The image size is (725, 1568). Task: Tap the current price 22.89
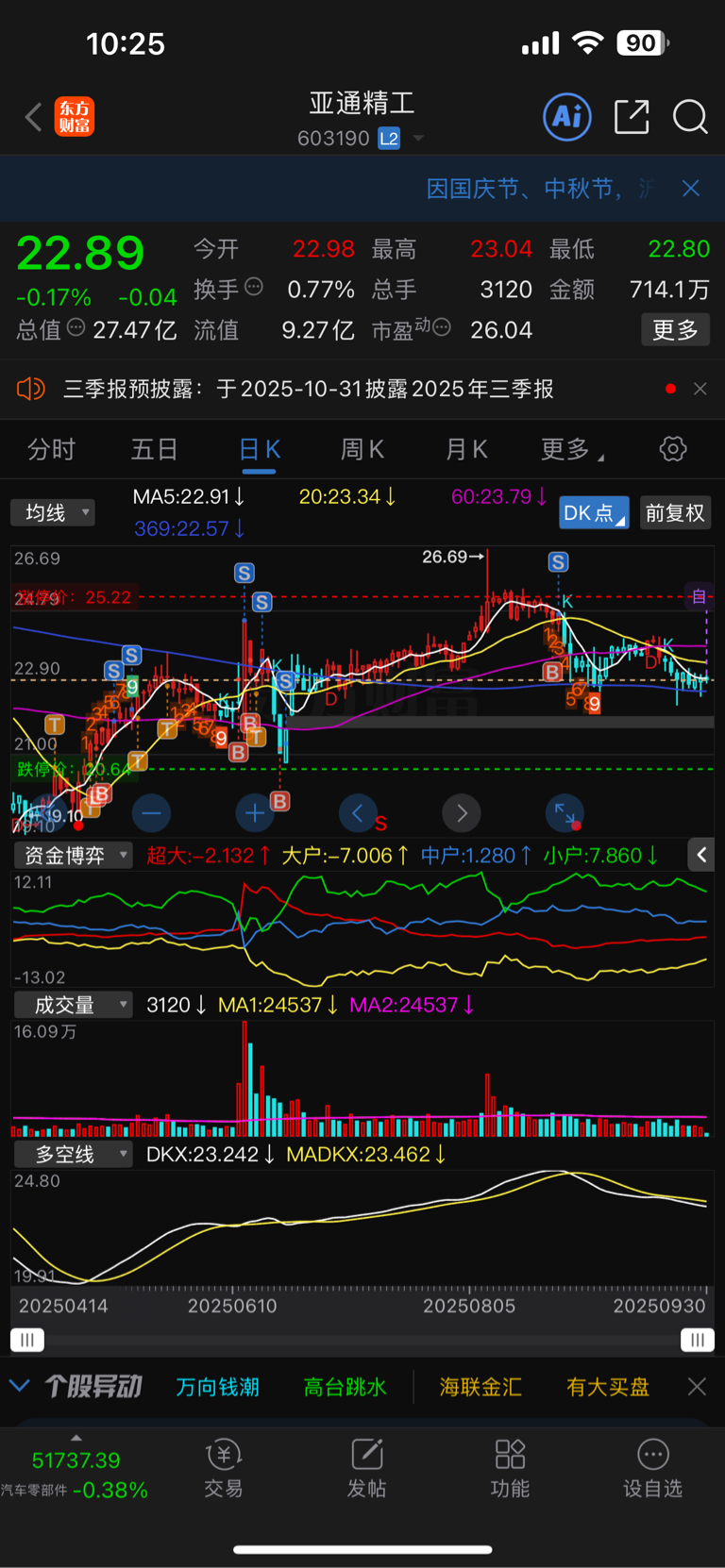pyautogui.click(x=80, y=253)
